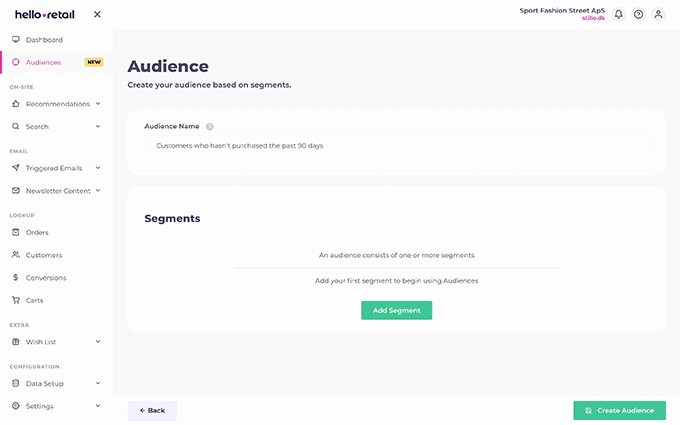Expand the Triggered Emails chevron
The height and width of the screenshot is (425, 680).
coord(98,168)
